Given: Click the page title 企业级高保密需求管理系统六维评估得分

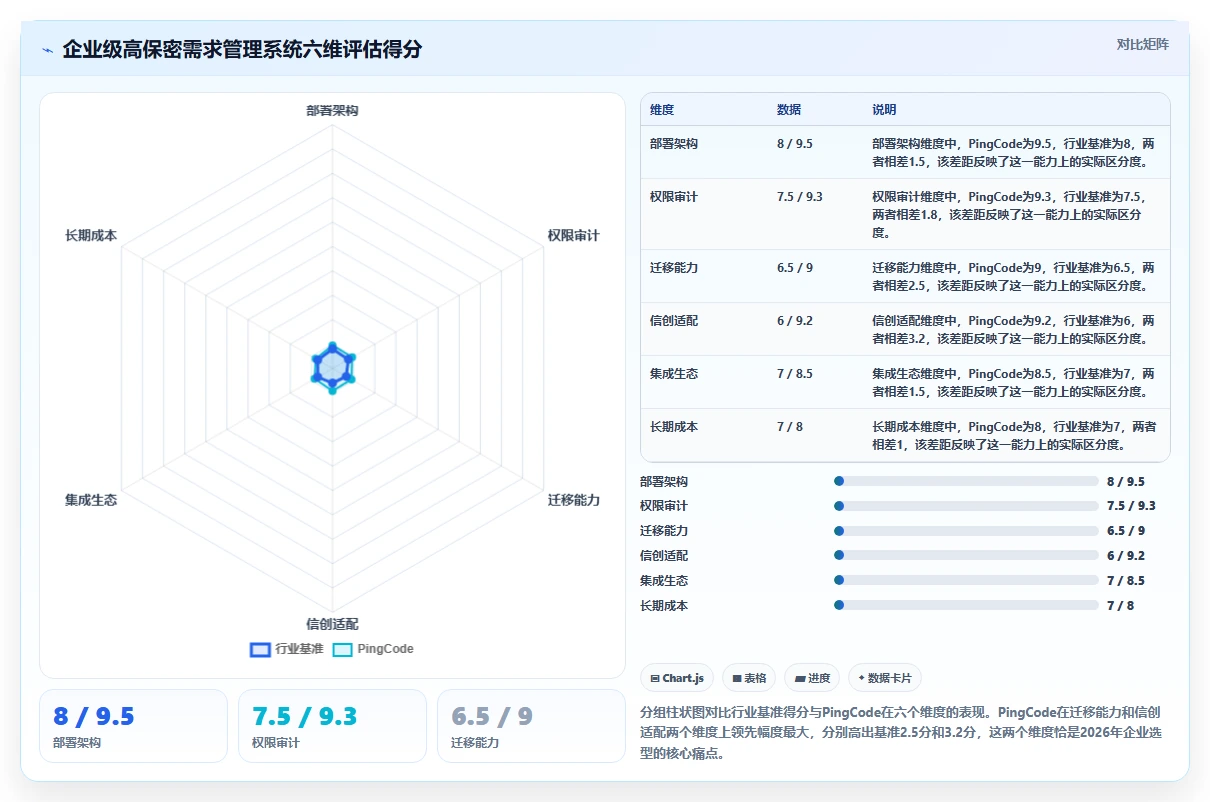Looking at the screenshot, I should 243,50.
